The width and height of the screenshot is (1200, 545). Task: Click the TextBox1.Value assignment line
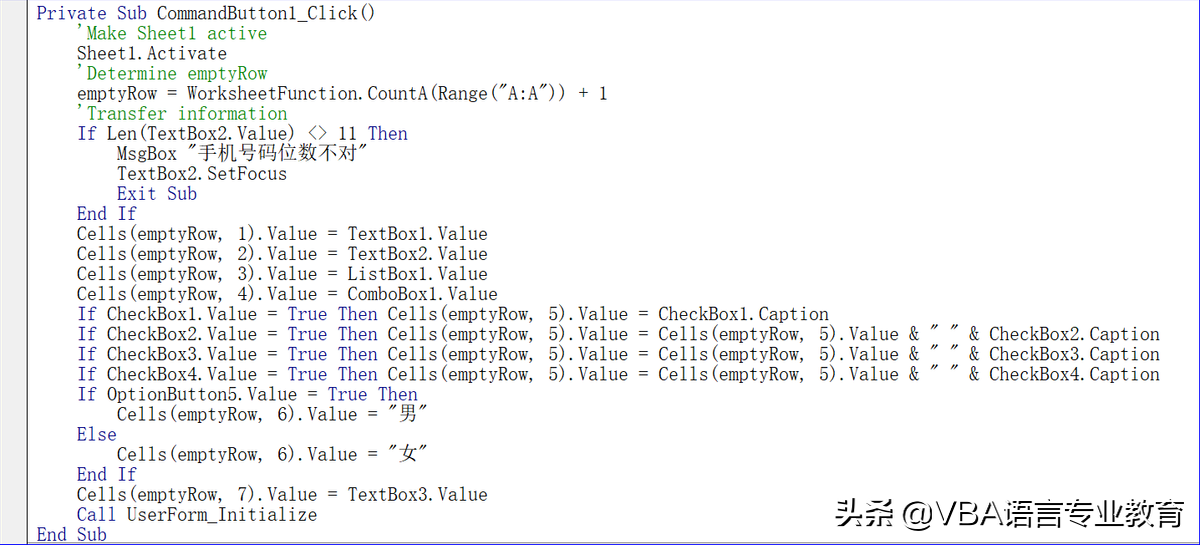[282, 233]
